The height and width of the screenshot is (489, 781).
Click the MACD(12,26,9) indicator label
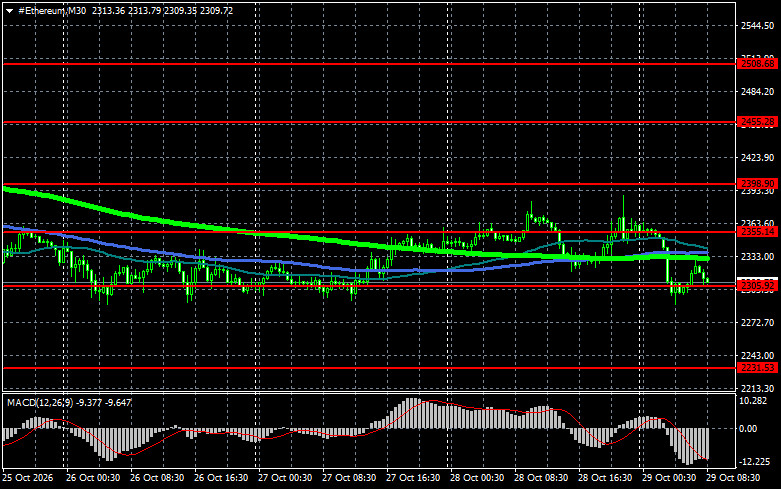point(39,402)
